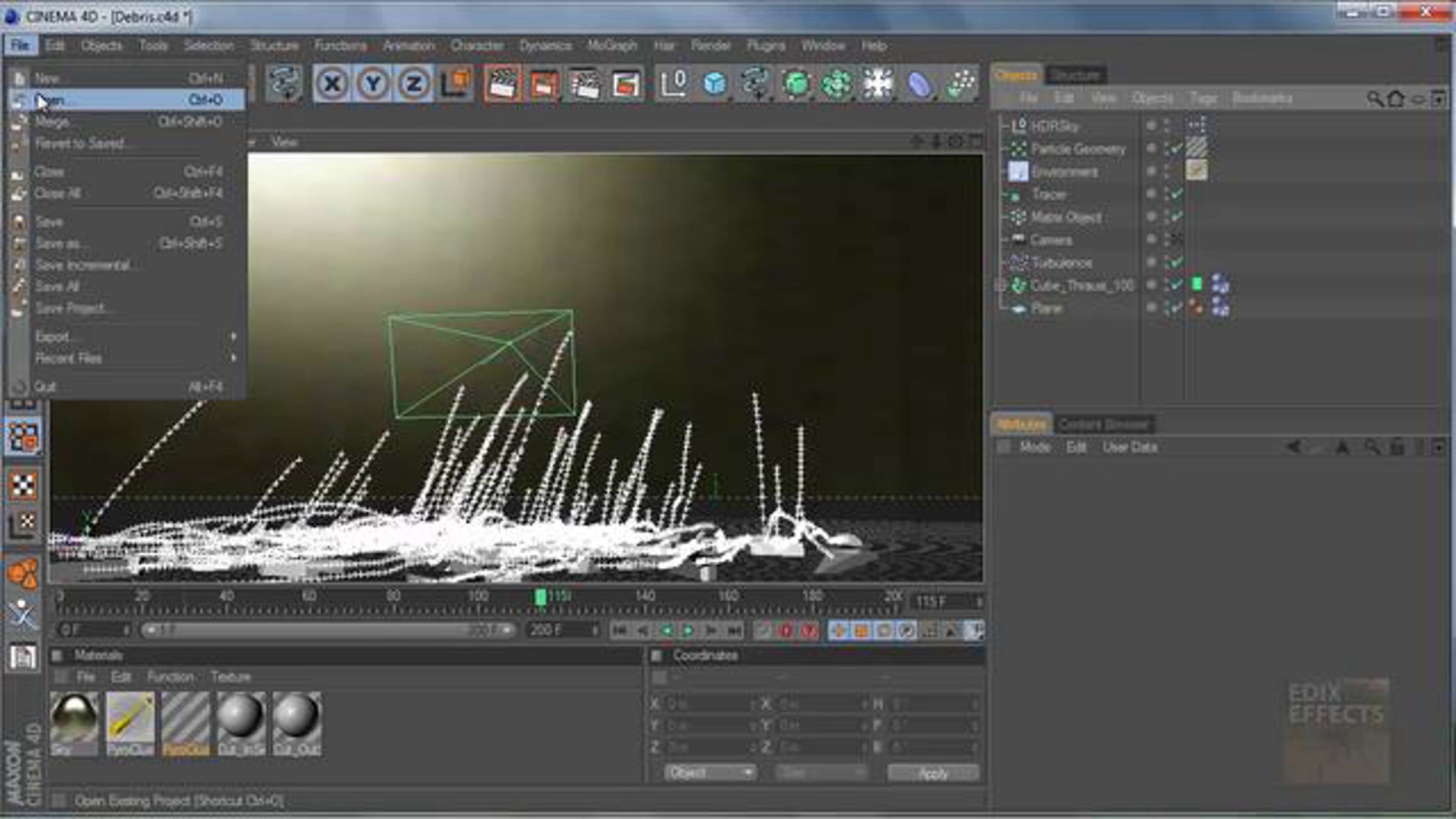Open the Object dropdown in Coordinates panel
This screenshot has width=1456, height=819.
[710, 773]
